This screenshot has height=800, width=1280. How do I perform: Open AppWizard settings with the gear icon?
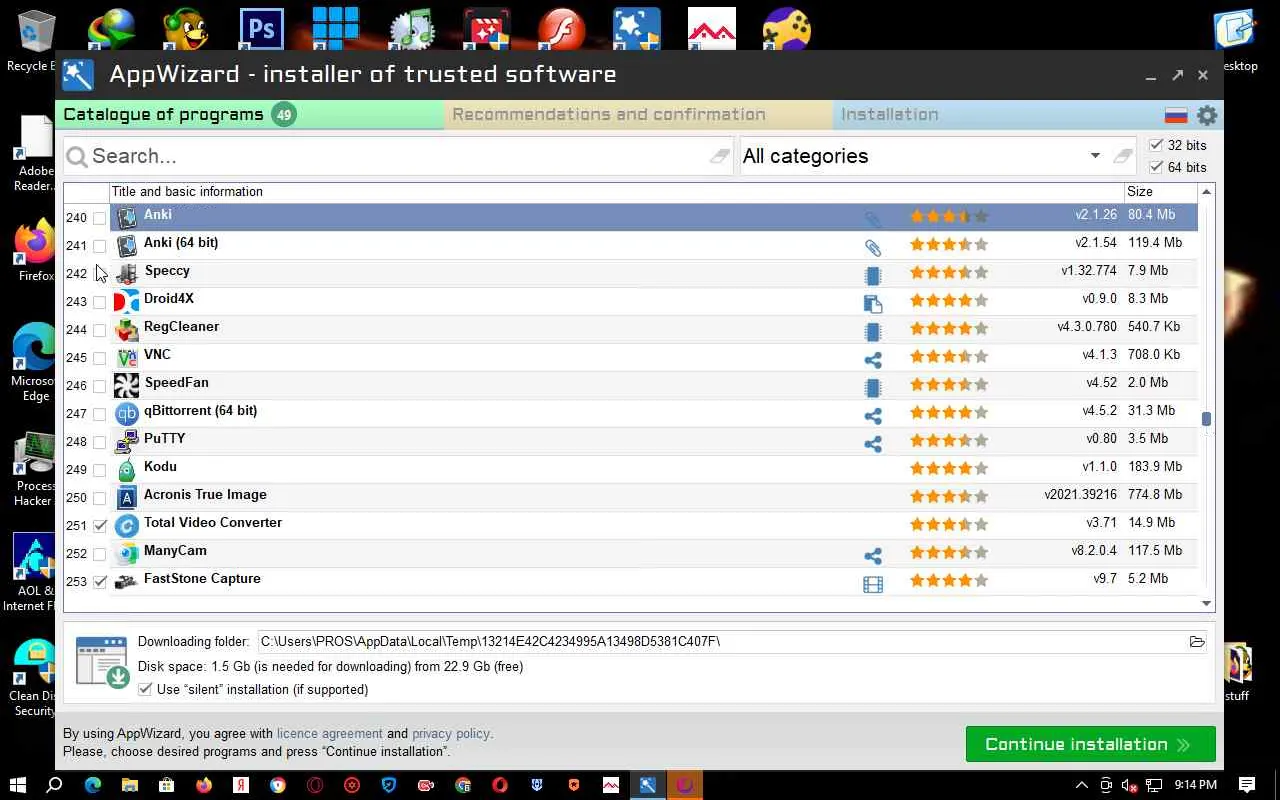click(x=1207, y=115)
